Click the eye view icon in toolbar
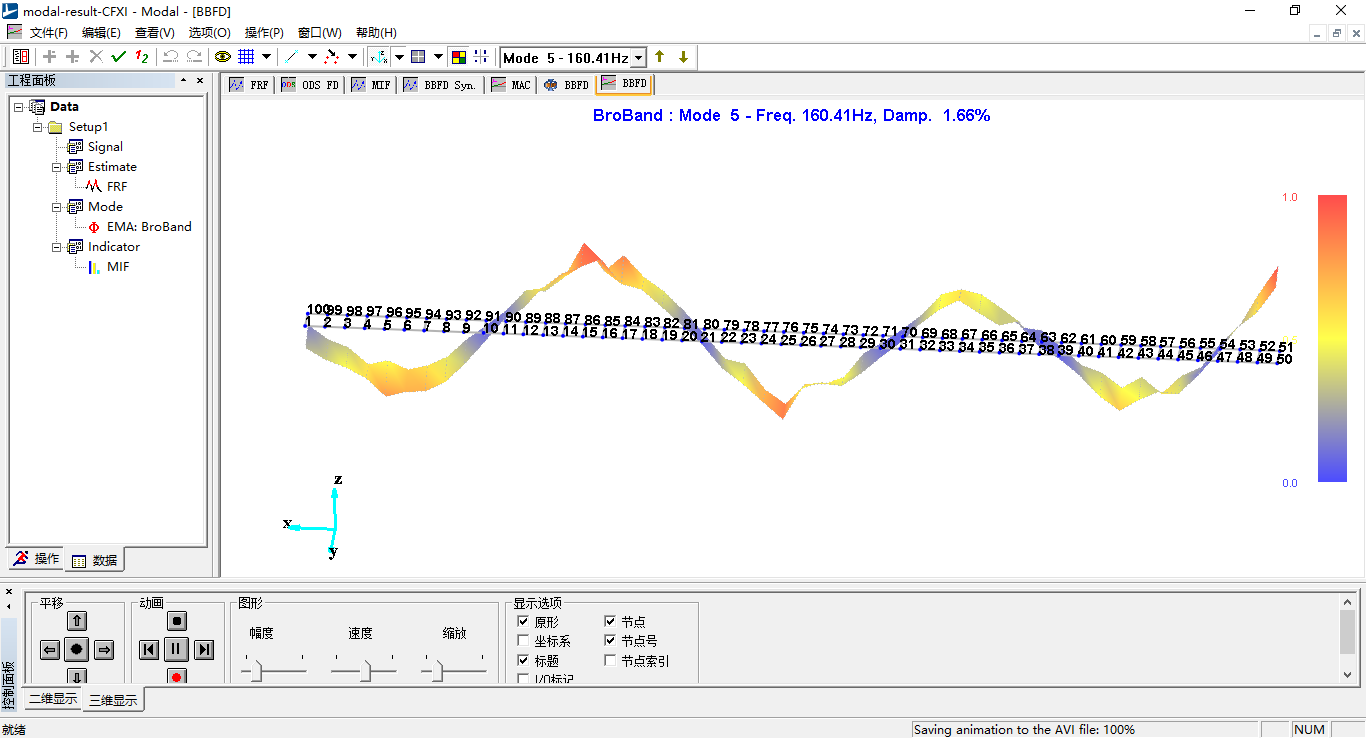Image resolution: width=1366 pixels, height=738 pixels. [222, 57]
